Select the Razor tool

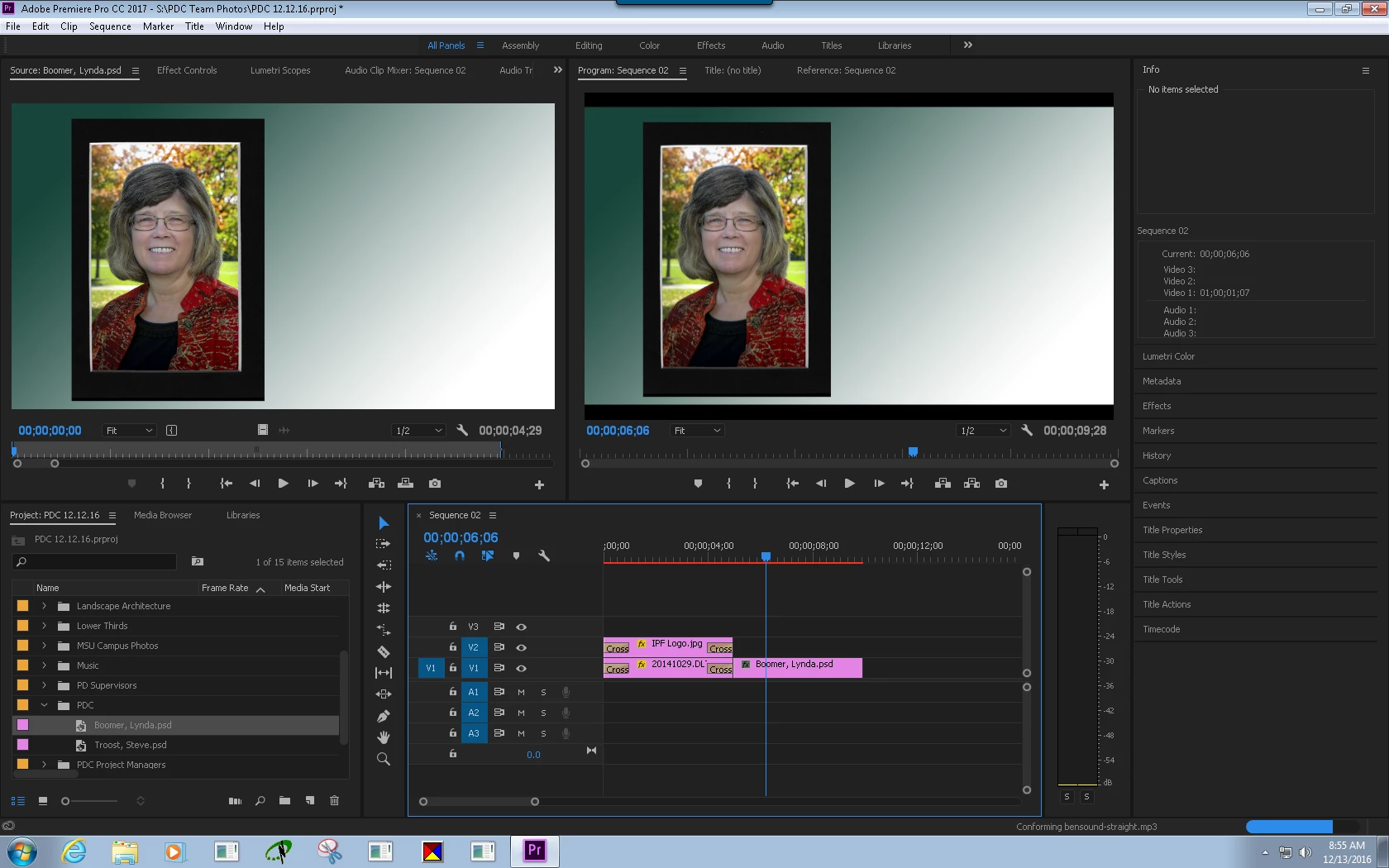[x=384, y=651]
